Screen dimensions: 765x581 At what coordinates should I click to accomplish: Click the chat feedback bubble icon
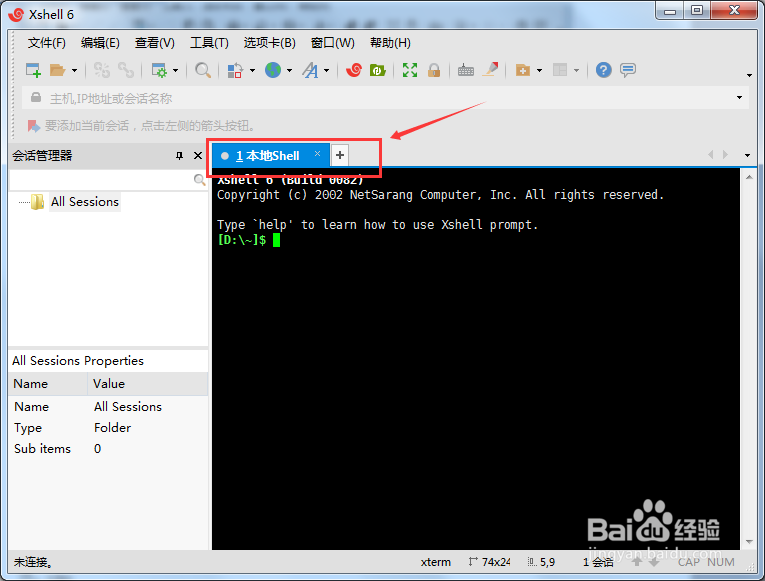628,70
